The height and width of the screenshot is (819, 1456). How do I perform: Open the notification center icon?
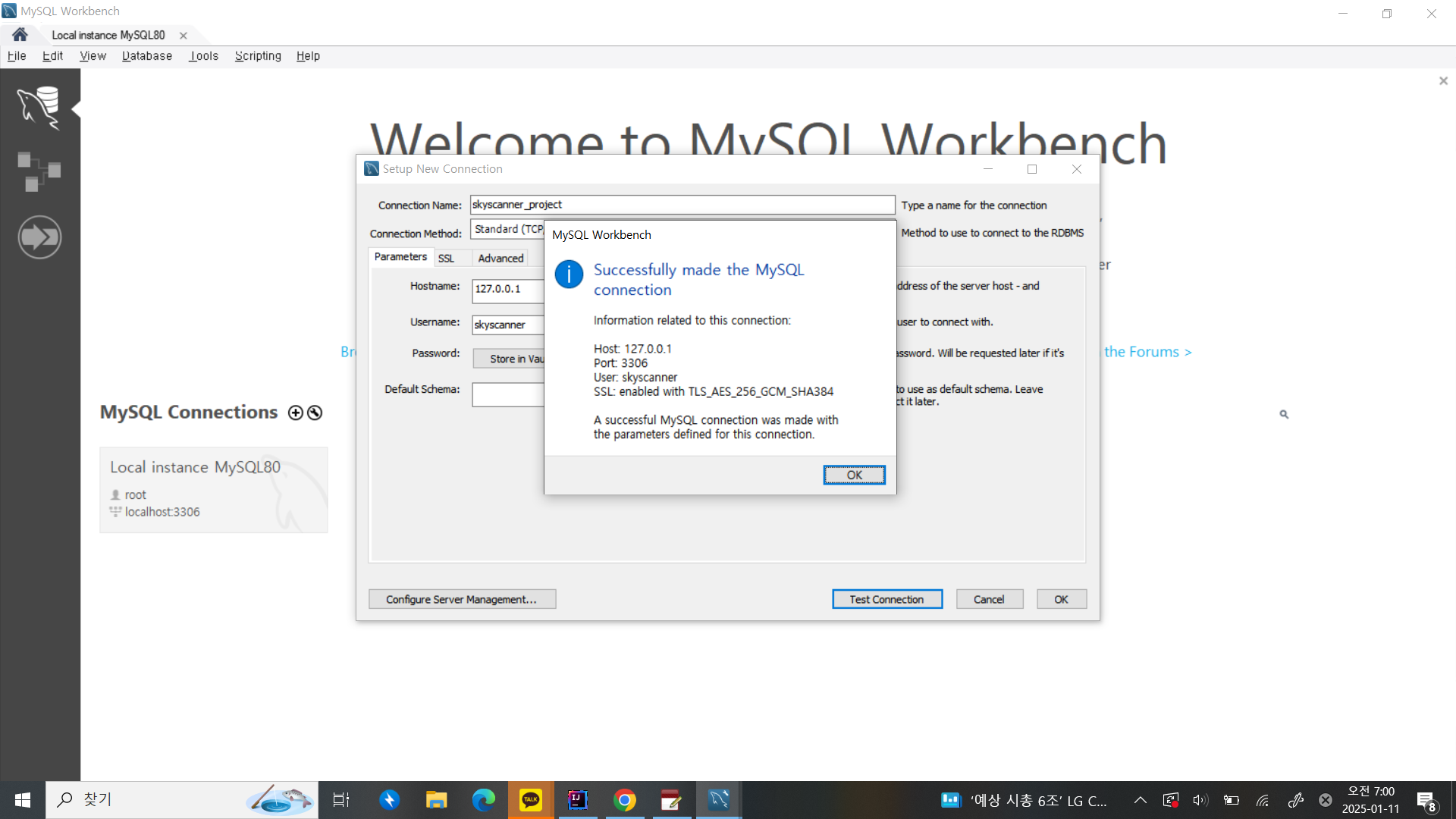[1426, 801]
